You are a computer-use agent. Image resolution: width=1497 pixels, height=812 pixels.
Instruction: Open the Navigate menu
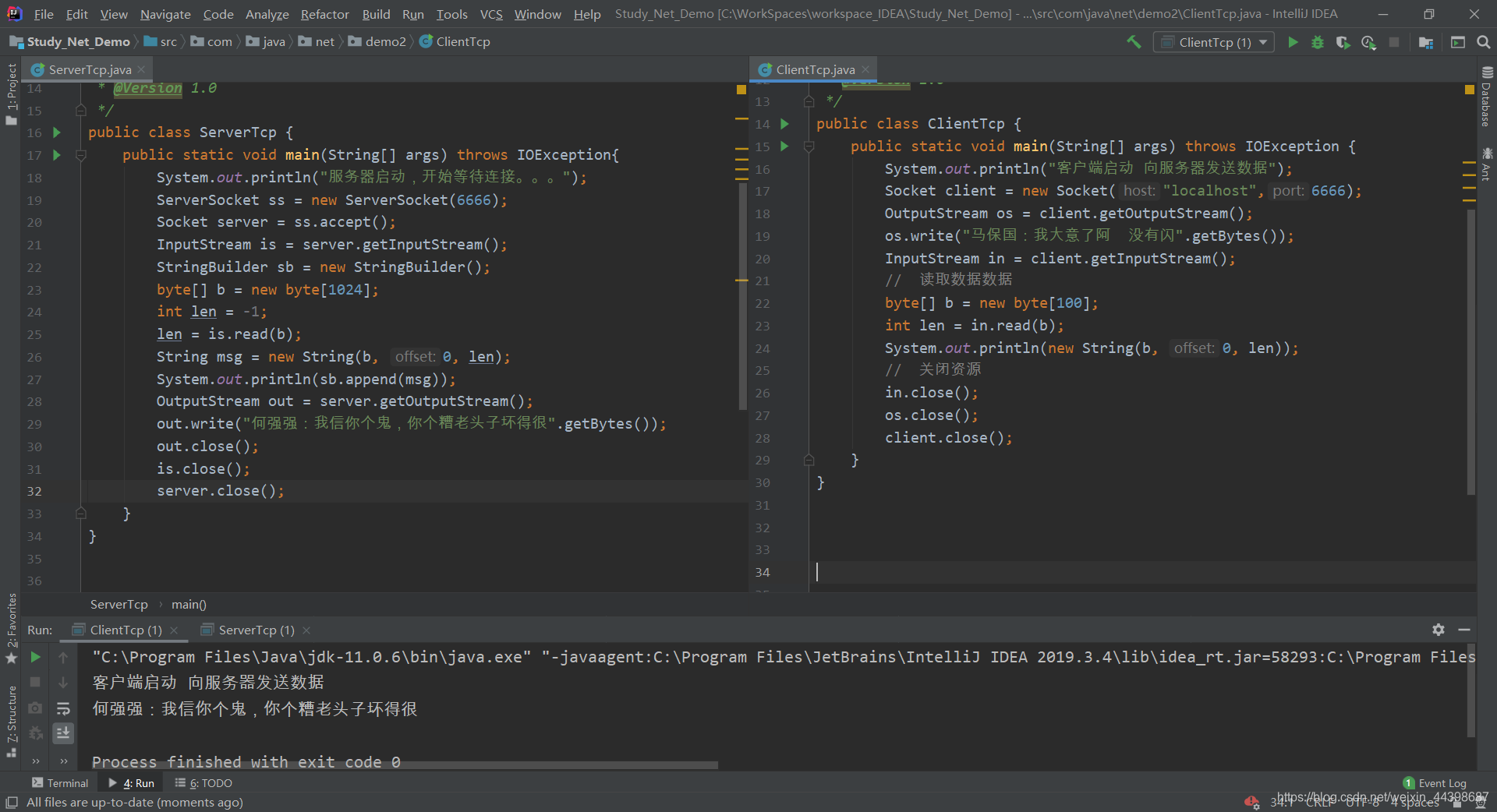click(165, 14)
